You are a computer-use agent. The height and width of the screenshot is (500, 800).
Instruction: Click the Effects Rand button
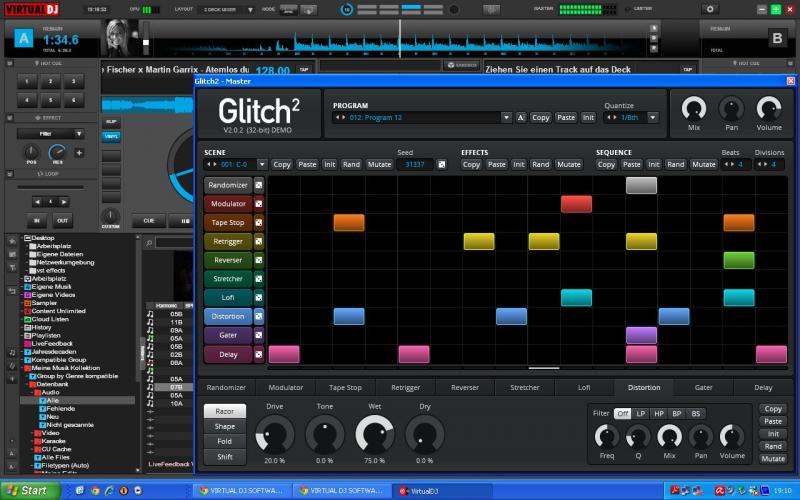coord(540,164)
